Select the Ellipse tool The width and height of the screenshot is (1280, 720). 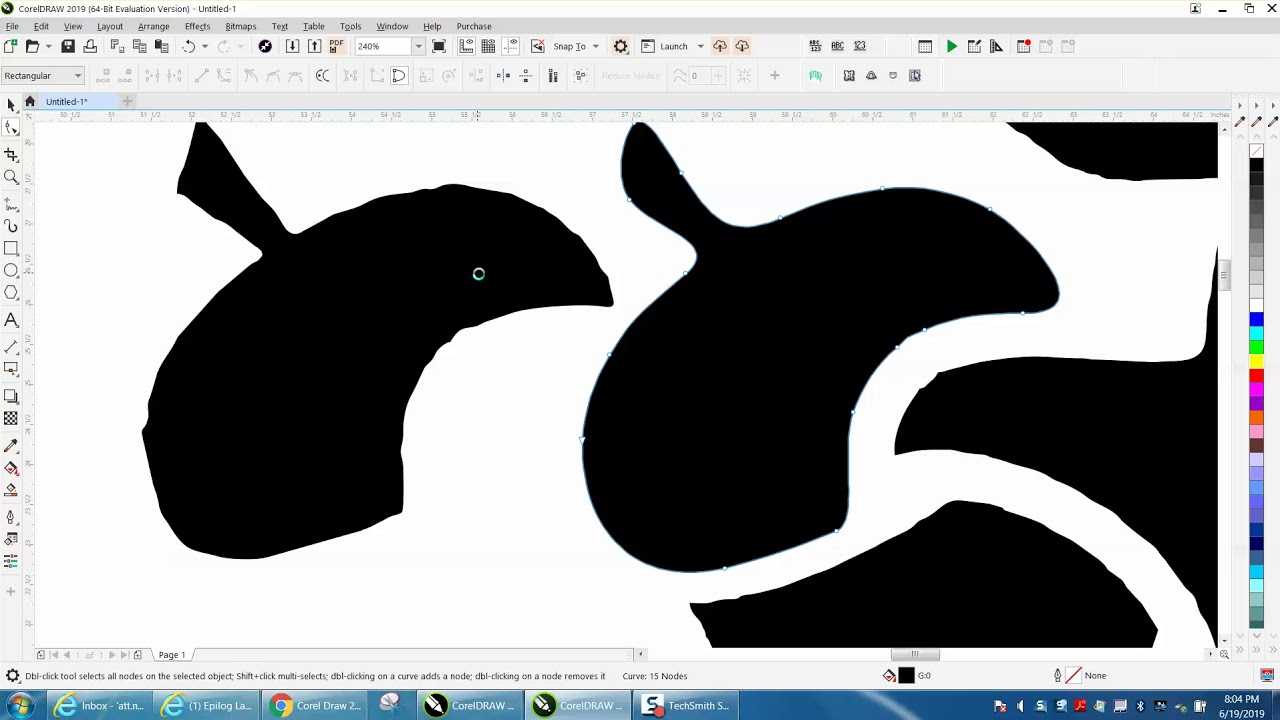pyautogui.click(x=11, y=270)
